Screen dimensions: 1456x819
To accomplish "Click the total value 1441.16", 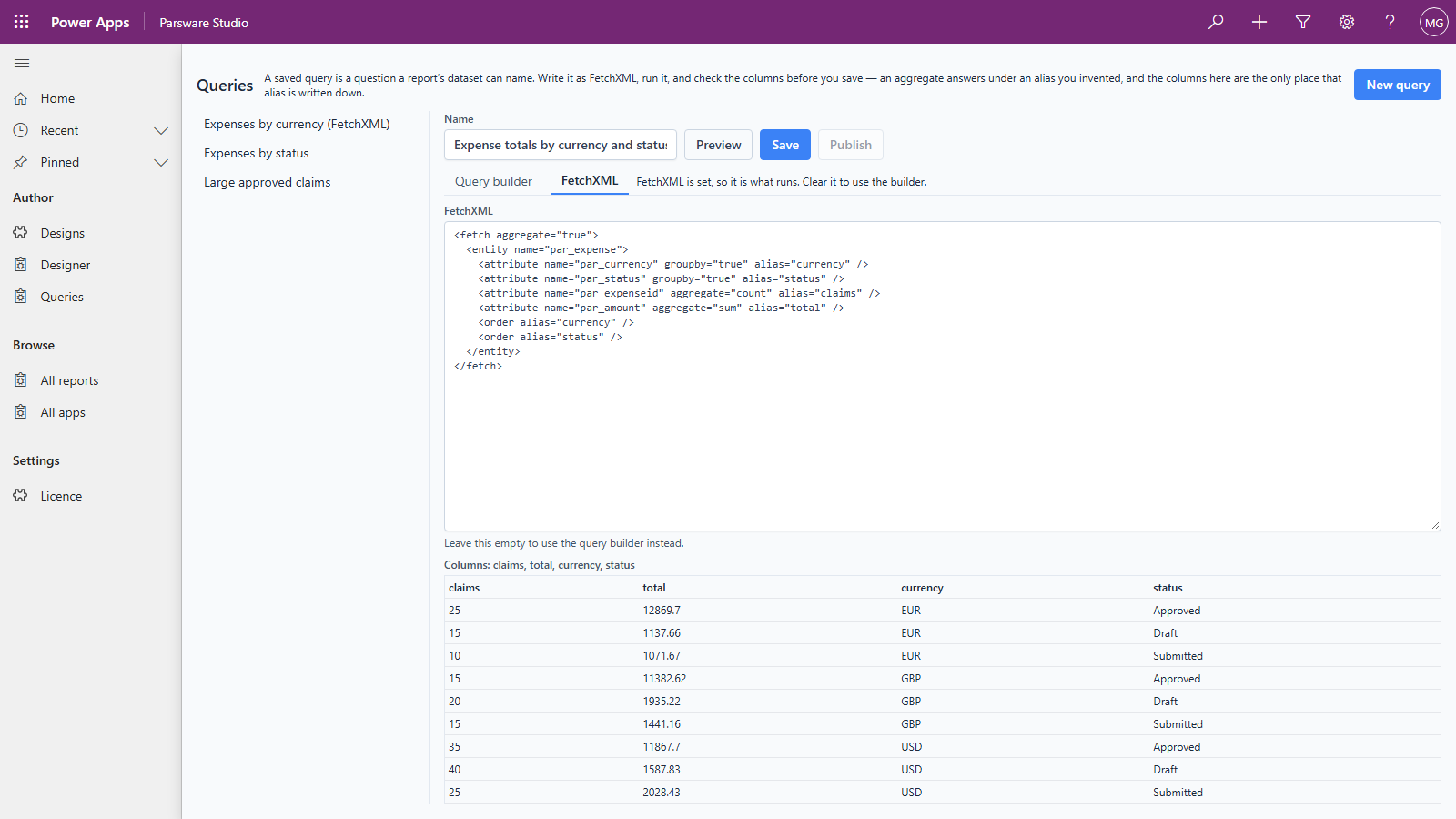I will pyautogui.click(x=662, y=724).
